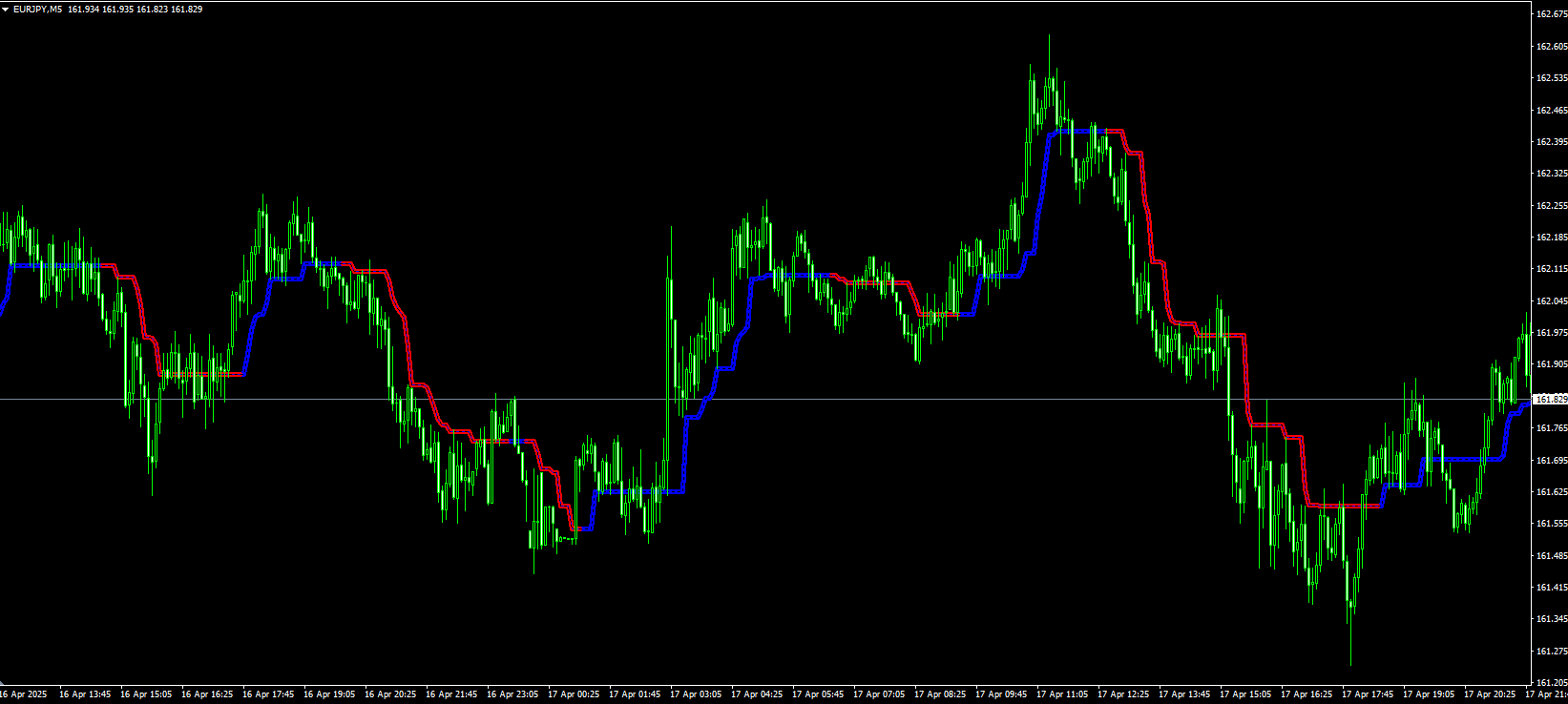Click the 161.765 price axis label
The width and height of the screenshot is (1568, 704).
click(x=1551, y=428)
